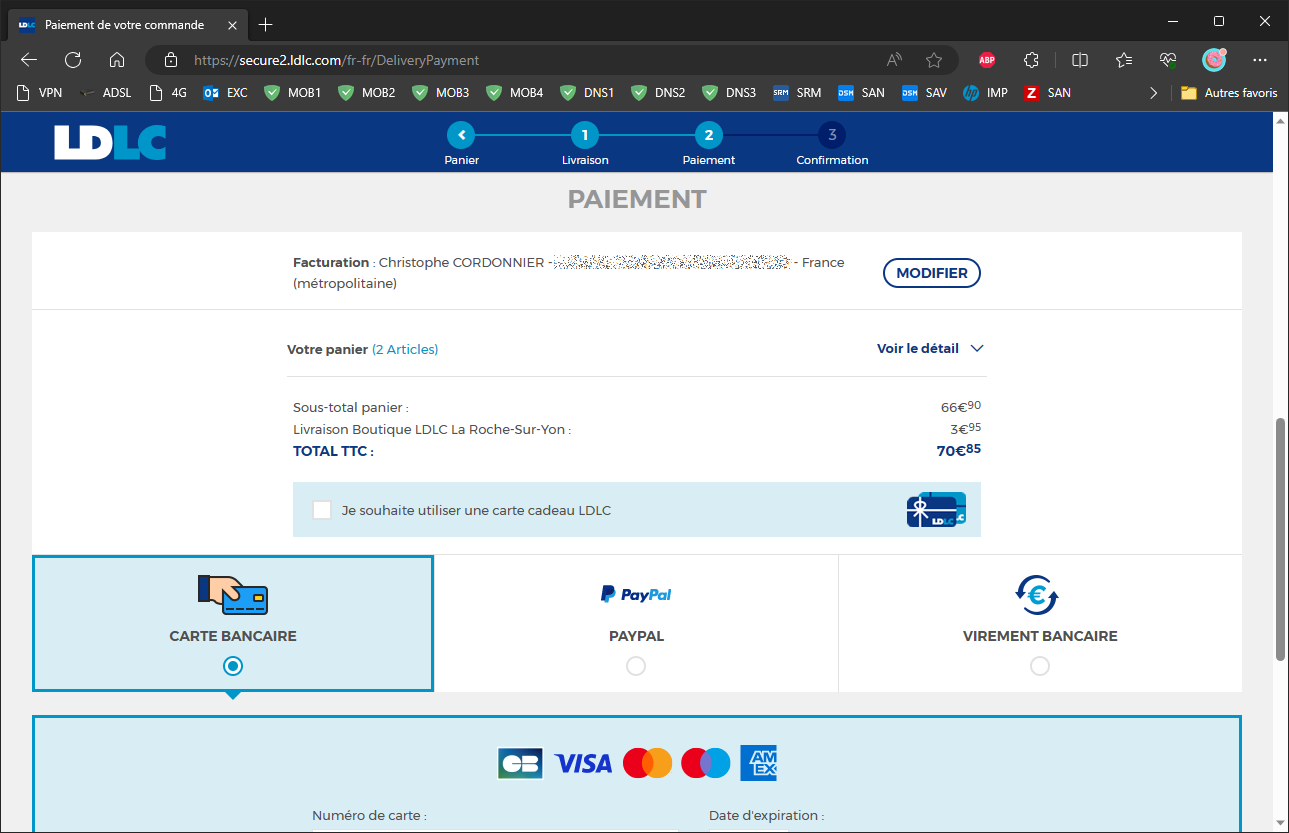Image resolution: width=1289 pixels, height=833 pixels.
Task: Open MOB4 bookmark
Action: 514,93
